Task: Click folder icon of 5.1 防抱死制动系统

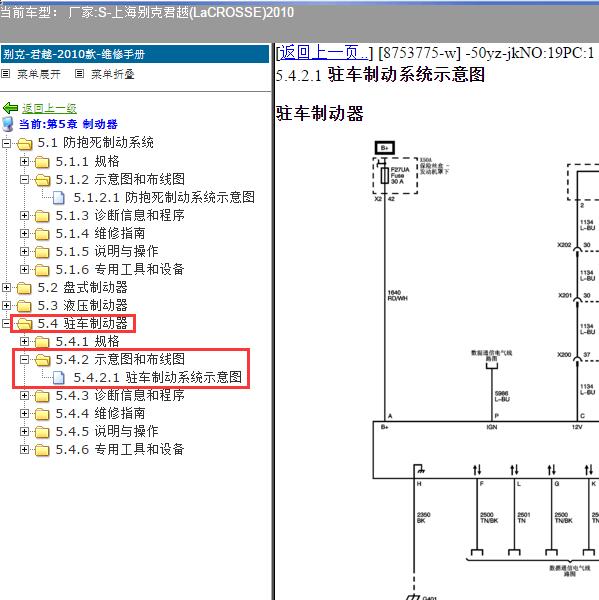Action: coord(24,144)
